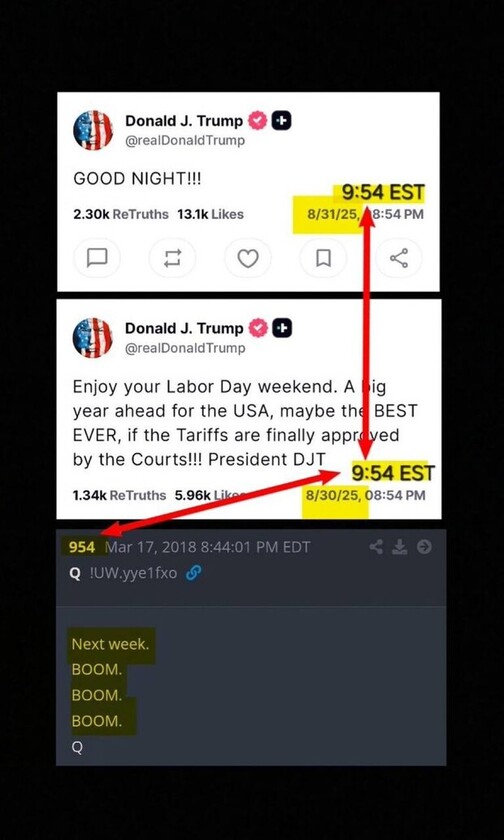504x840 pixels.
Task: View 1.34k ReTruths on second post
Action: 119,496
